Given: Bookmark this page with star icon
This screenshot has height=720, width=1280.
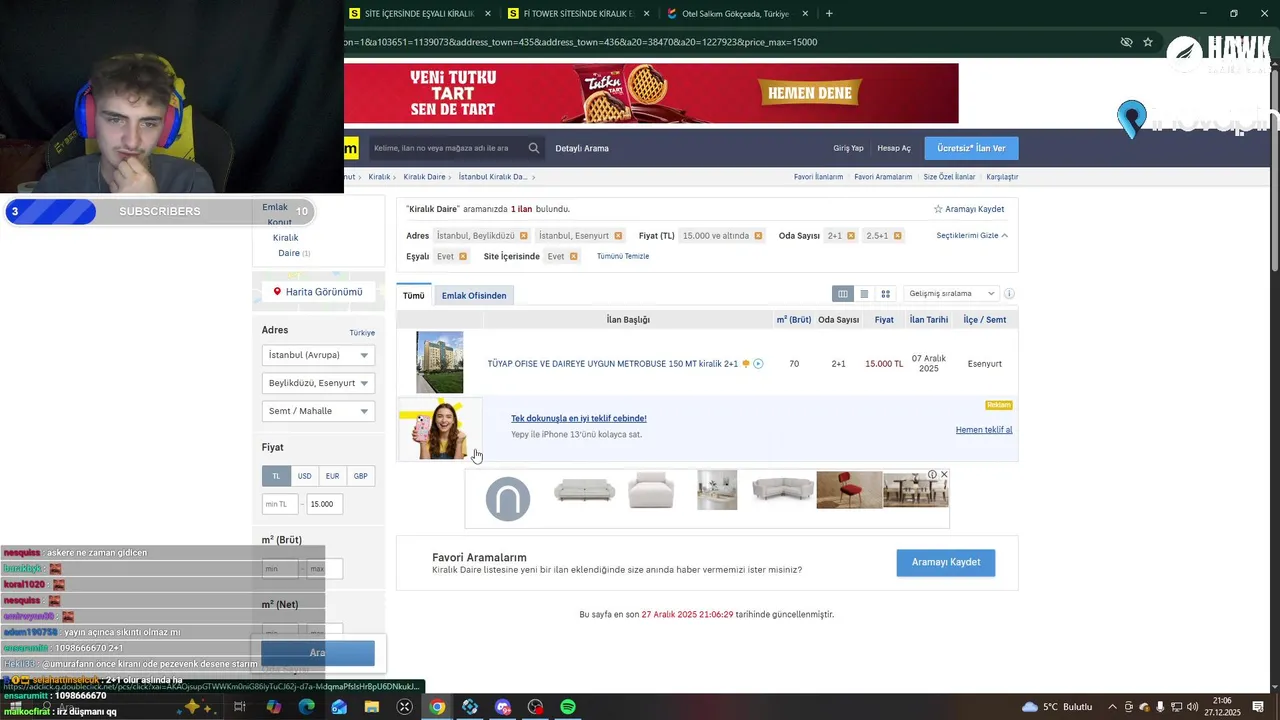Looking at the screenshot, I should click(1148, 42).
